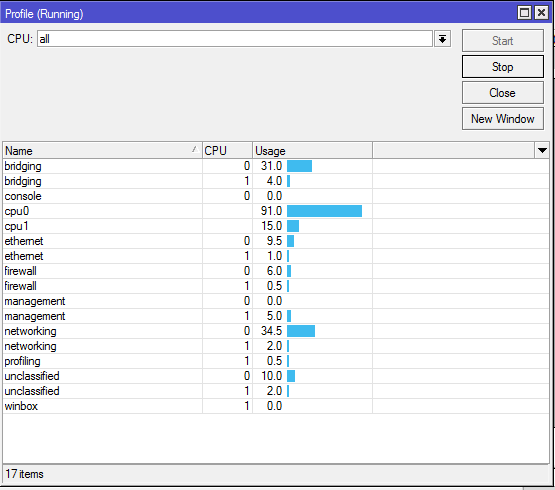The width and height of the screenshot is (555, 490).
Task: Open the column chooser dropdown in table header
Action: point(542,150)
